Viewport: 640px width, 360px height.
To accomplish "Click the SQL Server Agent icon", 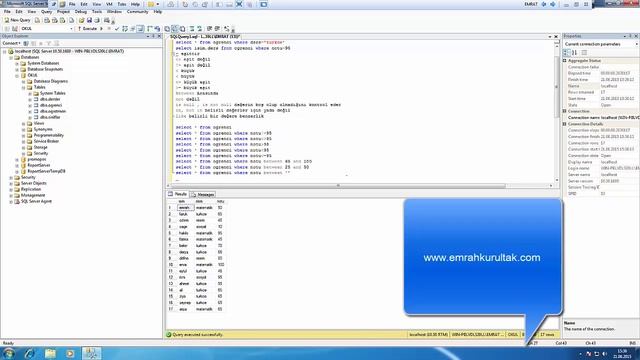I will [x=17, y=201].
